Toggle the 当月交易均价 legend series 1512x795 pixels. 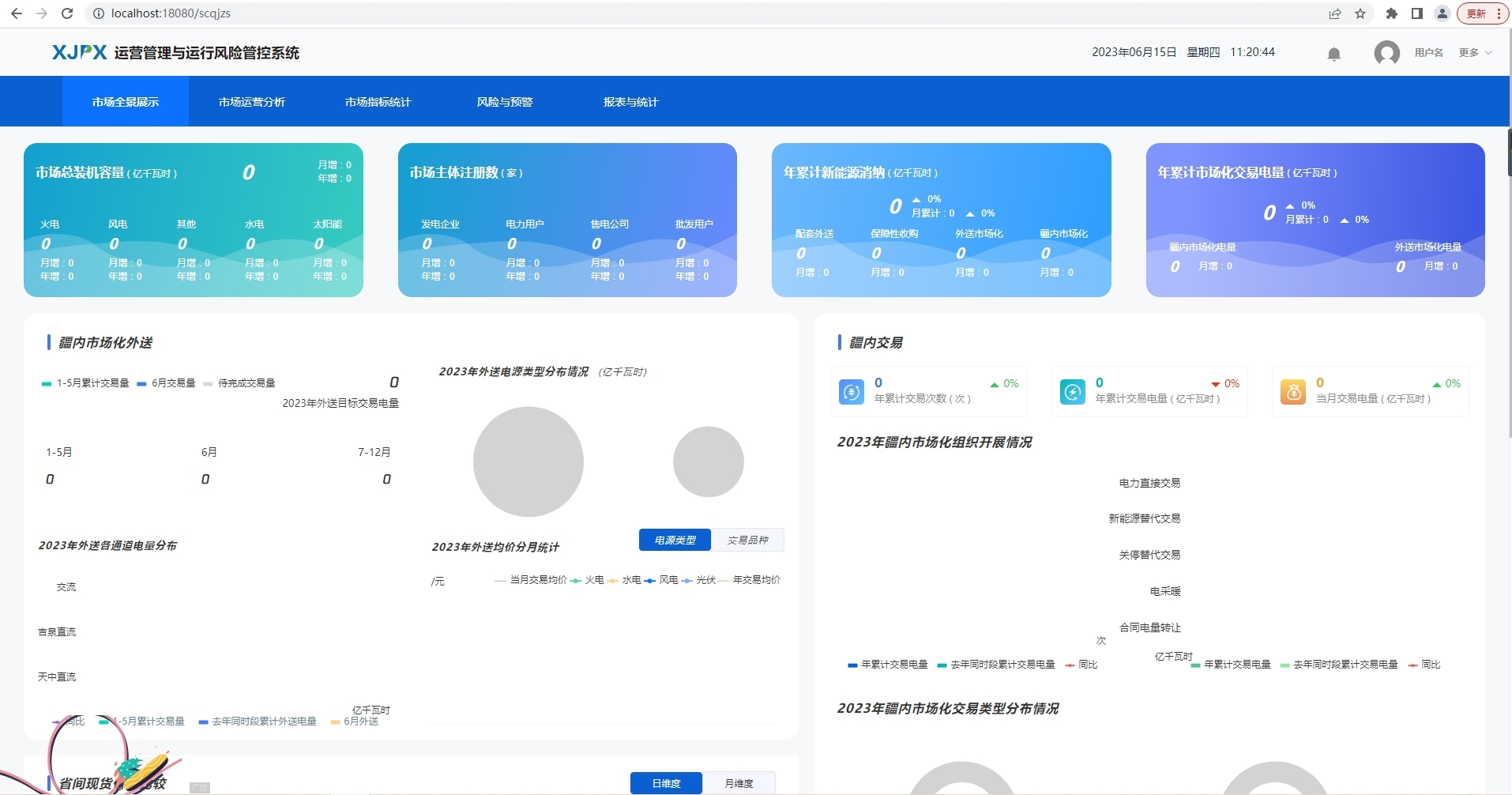(531, 580)
